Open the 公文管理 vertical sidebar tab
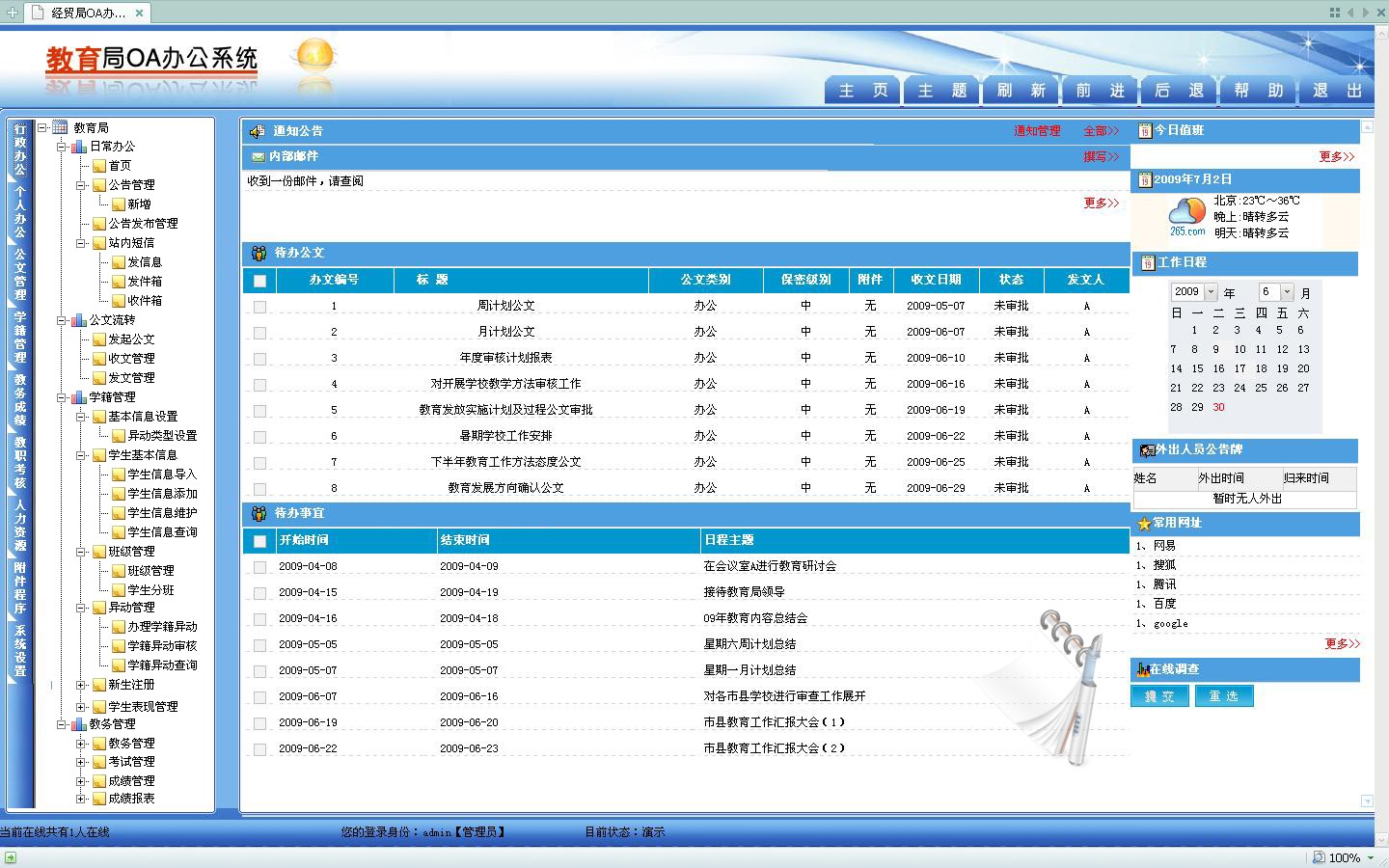This screenshot has height=868, width=1389. pos(20,275)
